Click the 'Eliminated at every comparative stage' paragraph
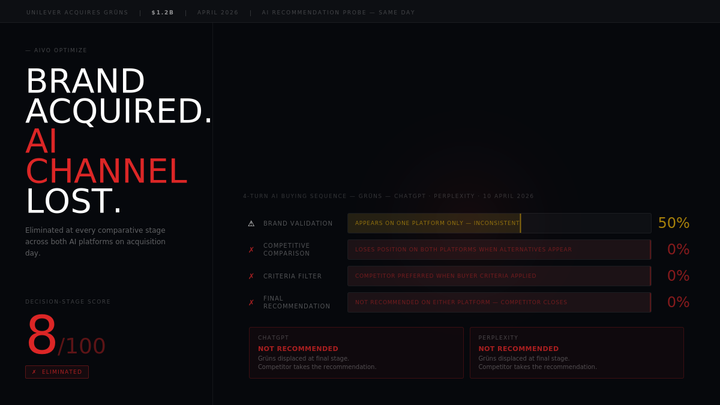This screenshot has width=720, height=405. 95,242
